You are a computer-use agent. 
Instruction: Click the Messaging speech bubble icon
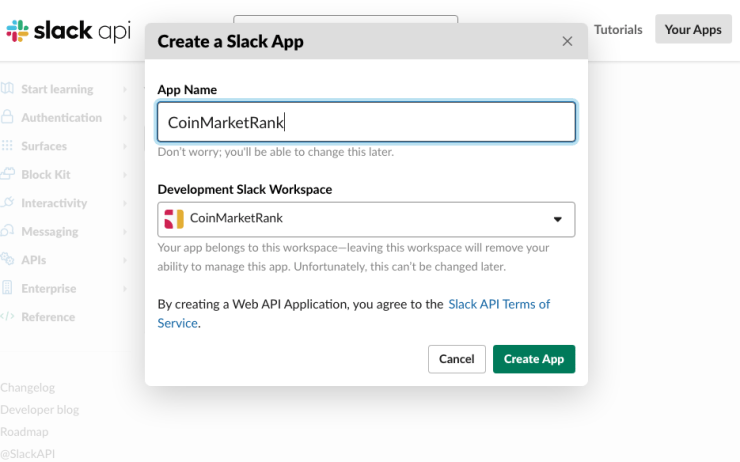pyautogui.click(x=8, y=232)
